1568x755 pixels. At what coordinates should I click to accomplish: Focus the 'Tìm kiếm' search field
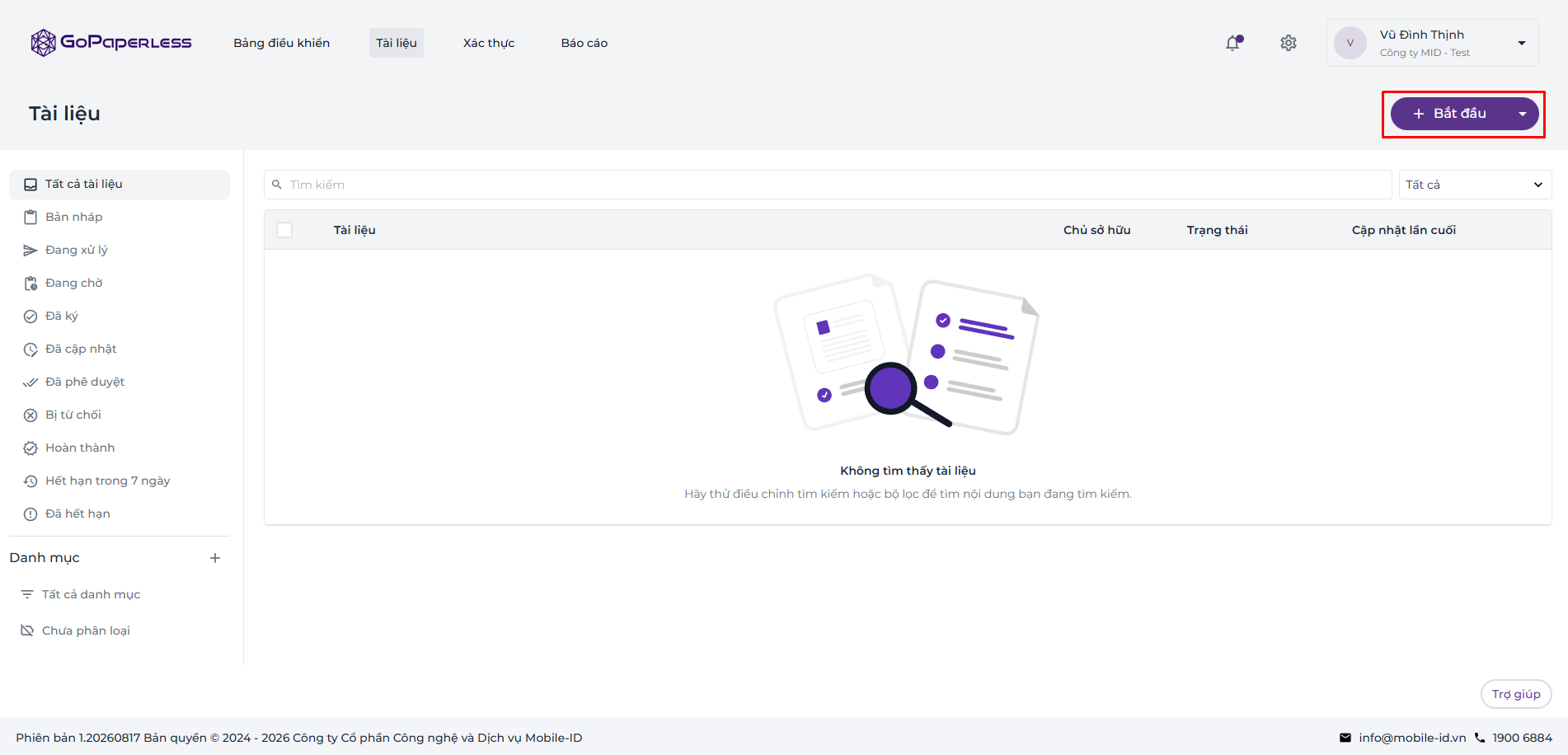(x=828, y=185)
